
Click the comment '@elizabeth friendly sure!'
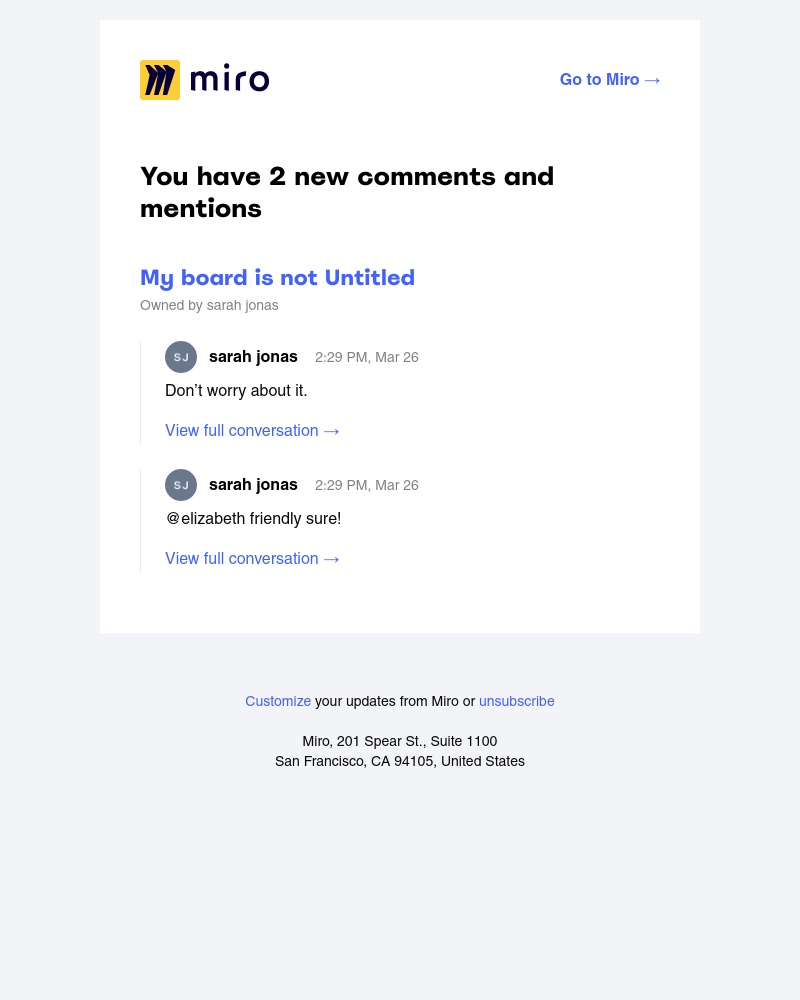(x=253, y=519)
